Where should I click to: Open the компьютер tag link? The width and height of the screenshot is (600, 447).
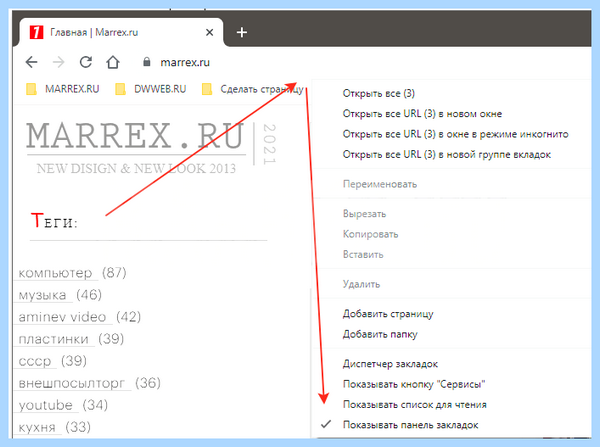click(x=55, y=273)
